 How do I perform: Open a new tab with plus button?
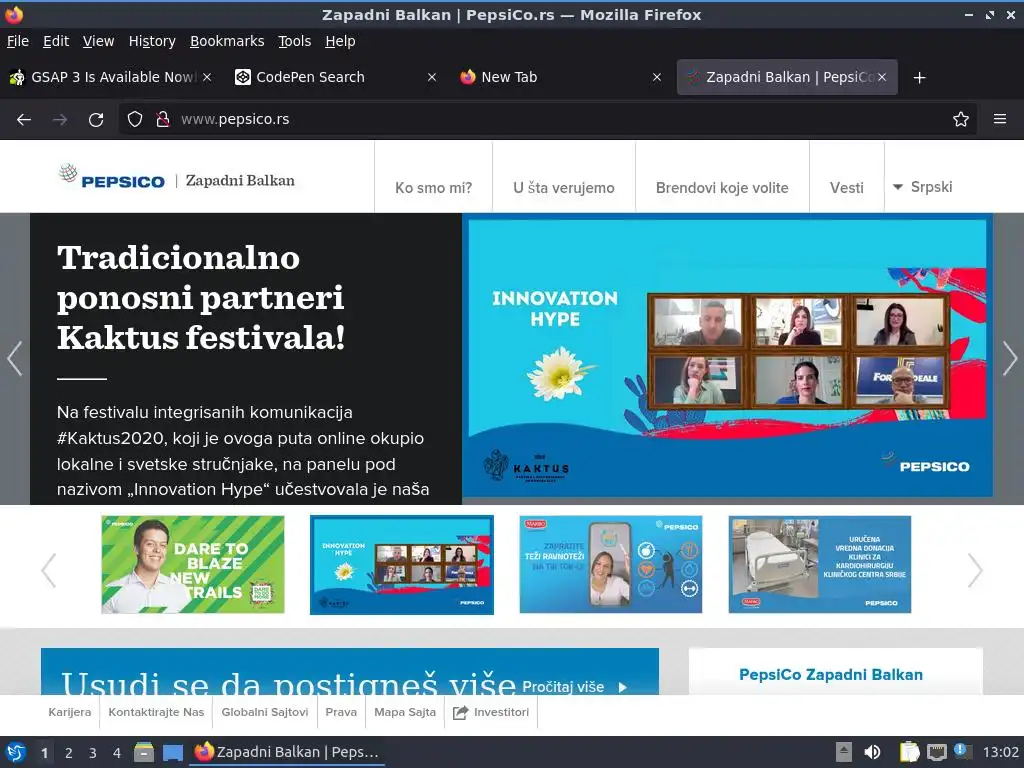[919, 78]
